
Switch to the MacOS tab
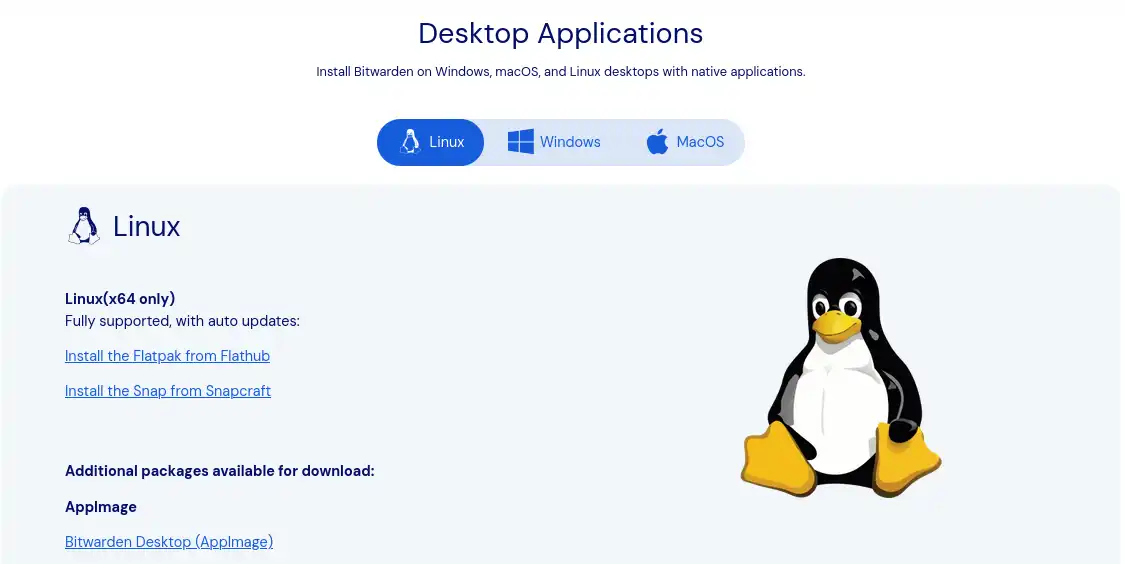pyautogui.click(x=700, y=142)
